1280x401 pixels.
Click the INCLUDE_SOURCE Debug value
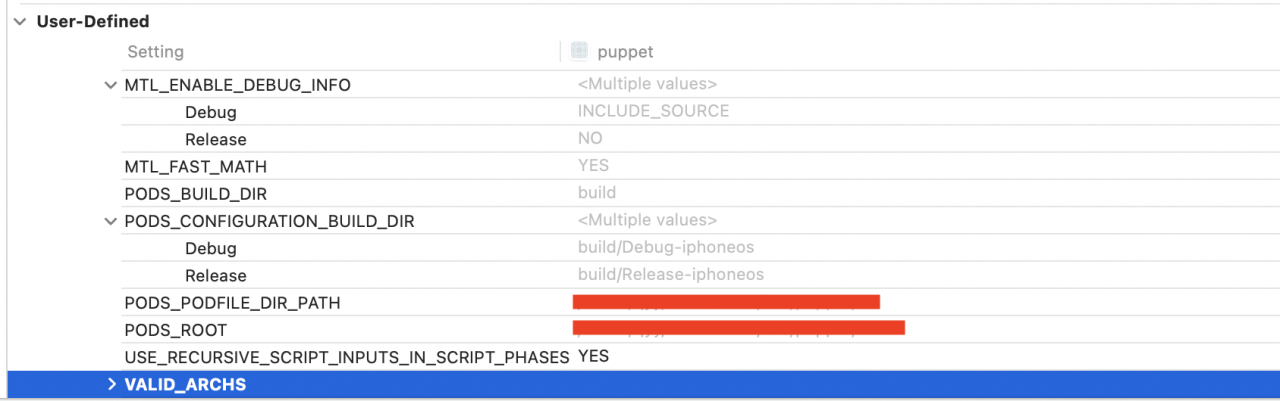(653, 111)
